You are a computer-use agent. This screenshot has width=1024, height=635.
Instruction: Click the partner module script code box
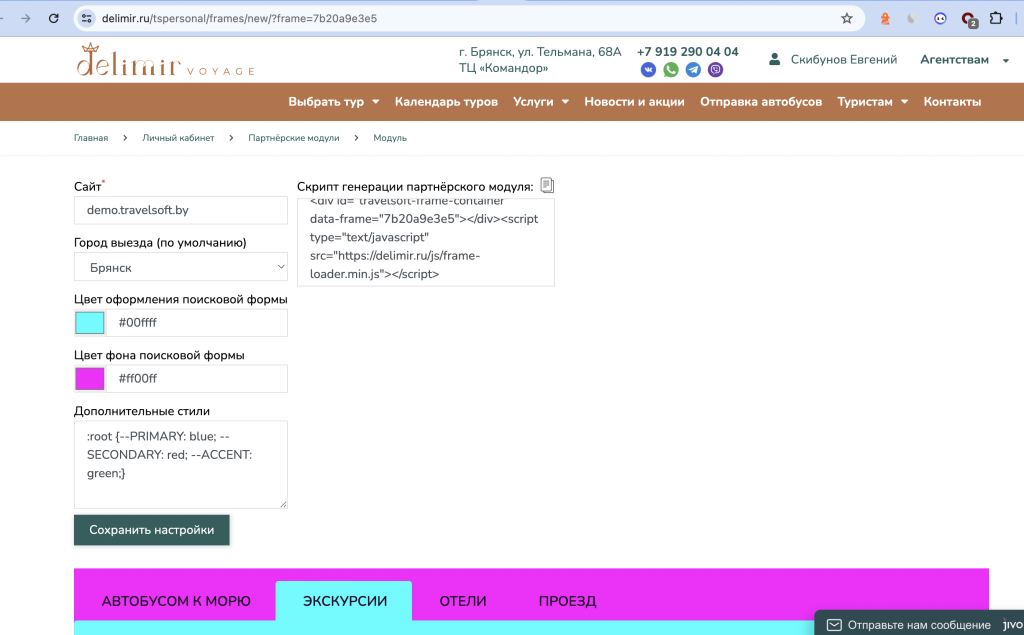tap(426, 242)
